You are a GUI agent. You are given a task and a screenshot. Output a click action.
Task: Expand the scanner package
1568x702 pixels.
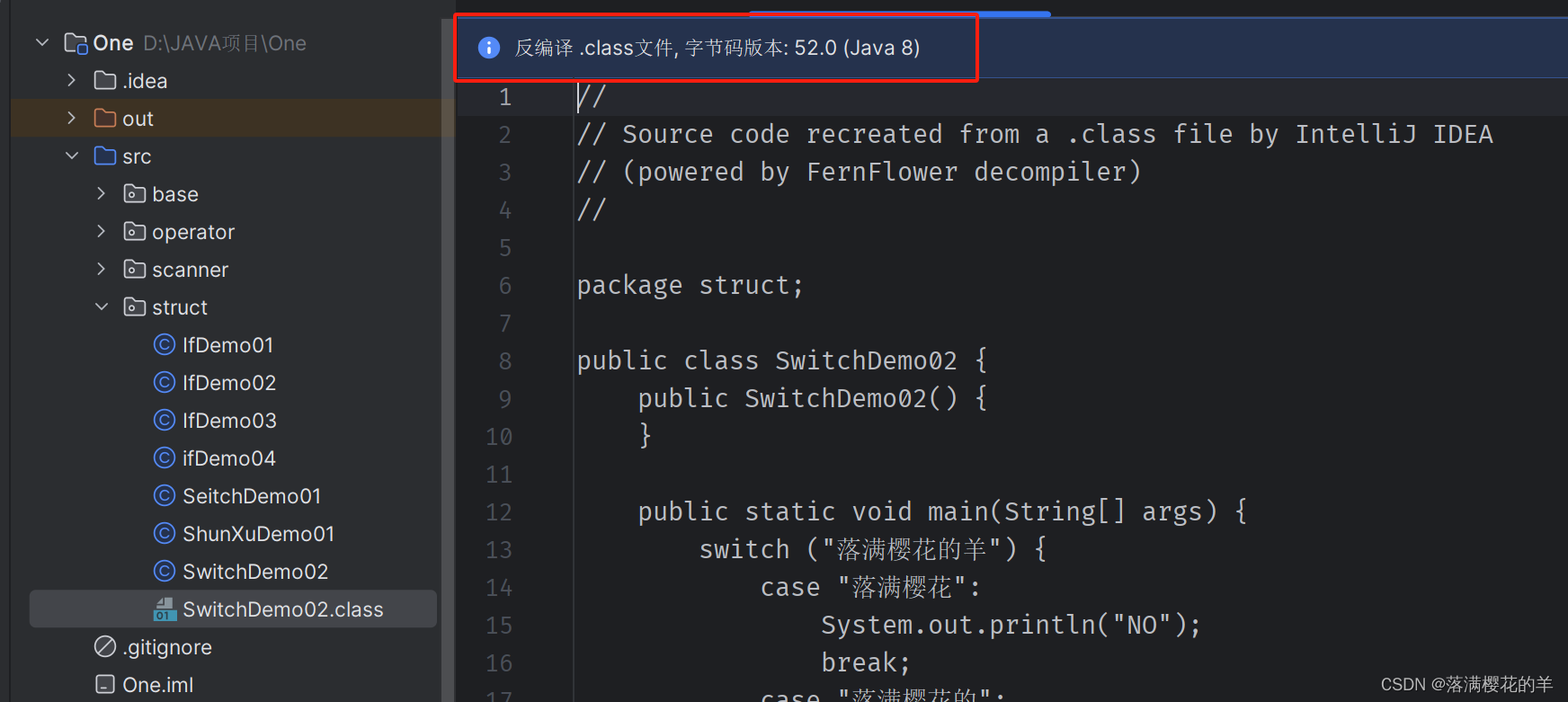[x=102, y=269]
